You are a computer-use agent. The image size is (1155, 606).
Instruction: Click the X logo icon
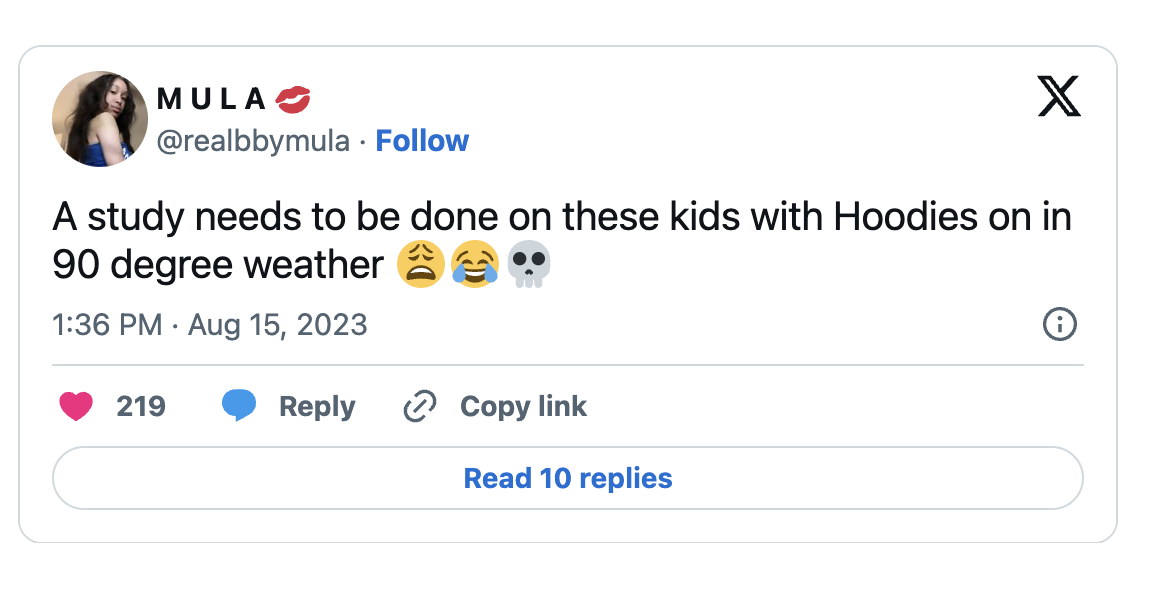coord(1059,97)
